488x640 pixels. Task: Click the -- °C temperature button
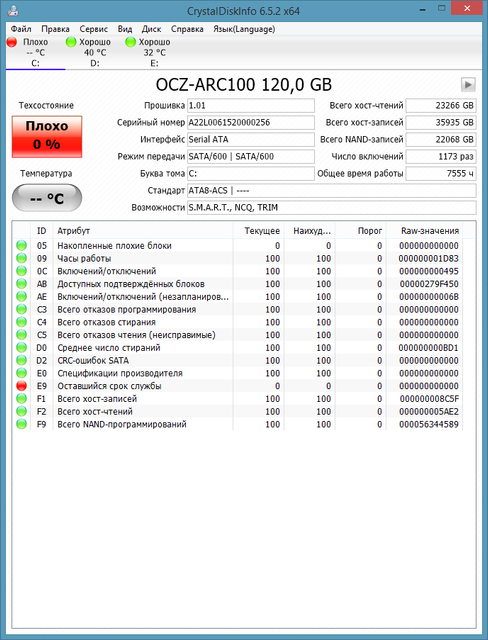(x=47, y=198)
